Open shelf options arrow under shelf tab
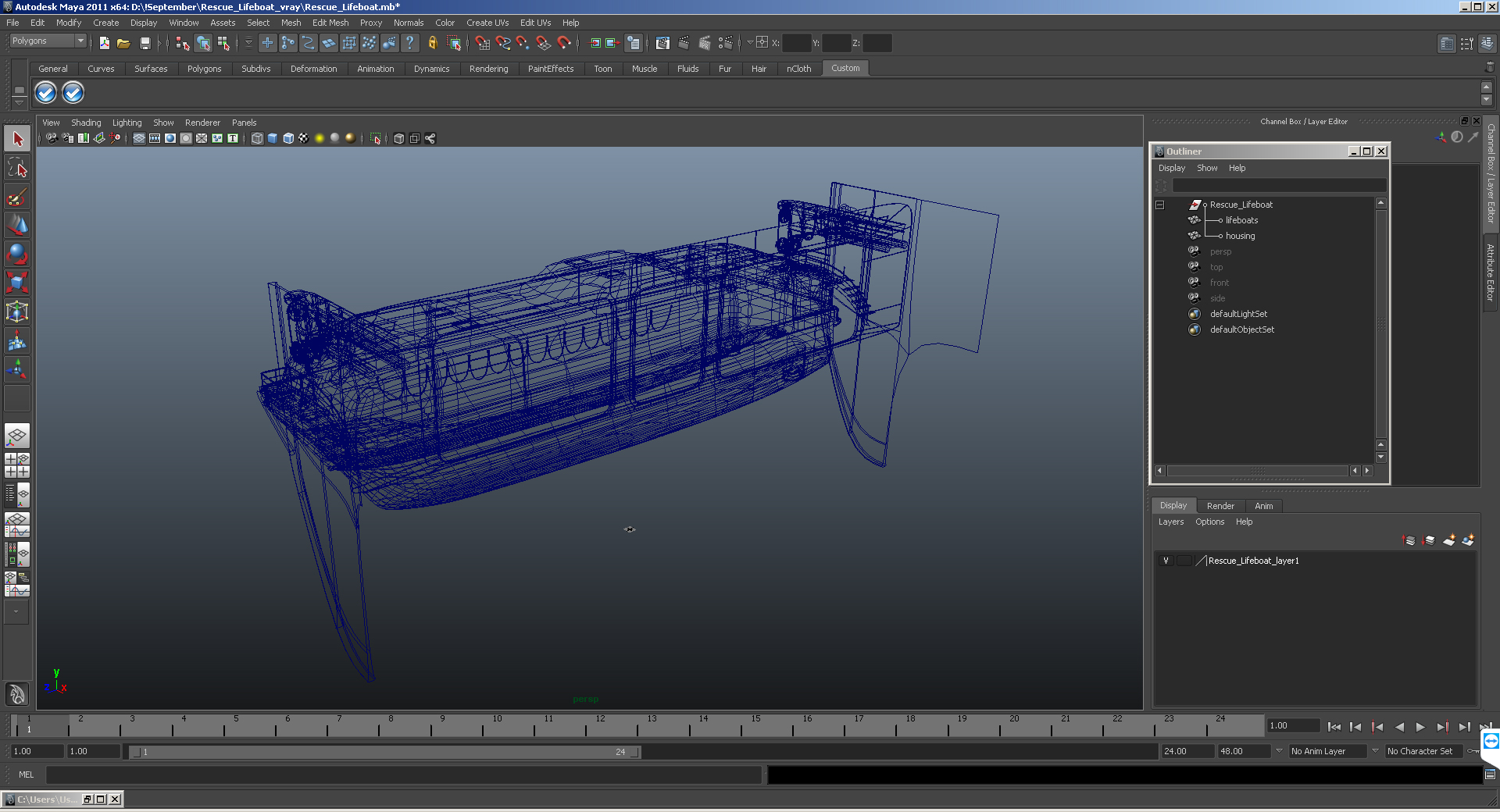The width and height of the screenshot is (1500, 812). point(20,102)
